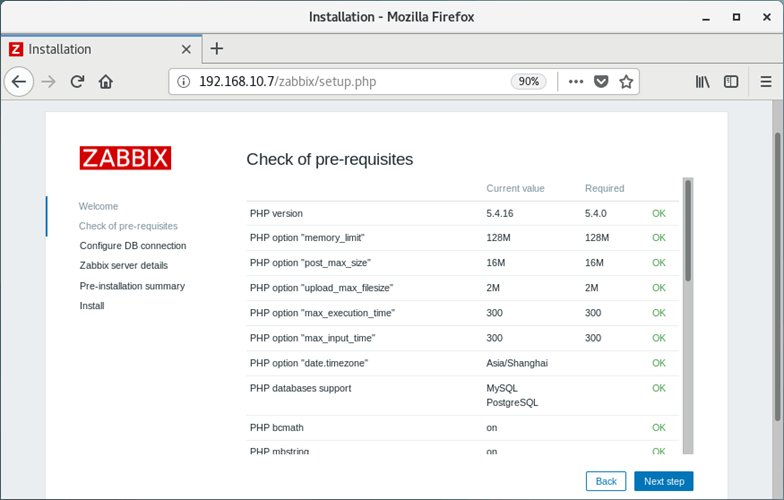Click the Next step button

[664, 481]
